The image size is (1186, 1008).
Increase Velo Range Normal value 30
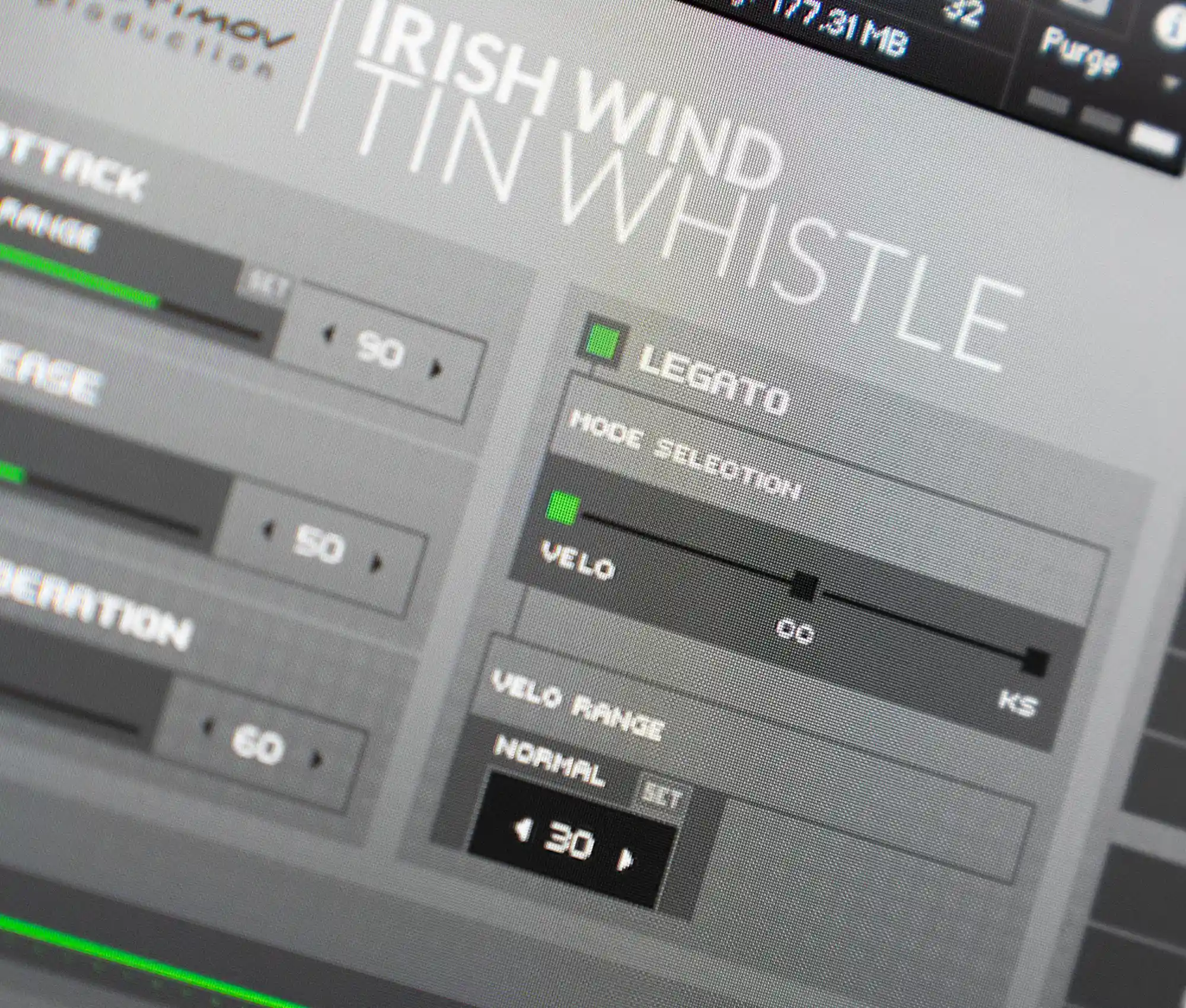click(625, 859)
